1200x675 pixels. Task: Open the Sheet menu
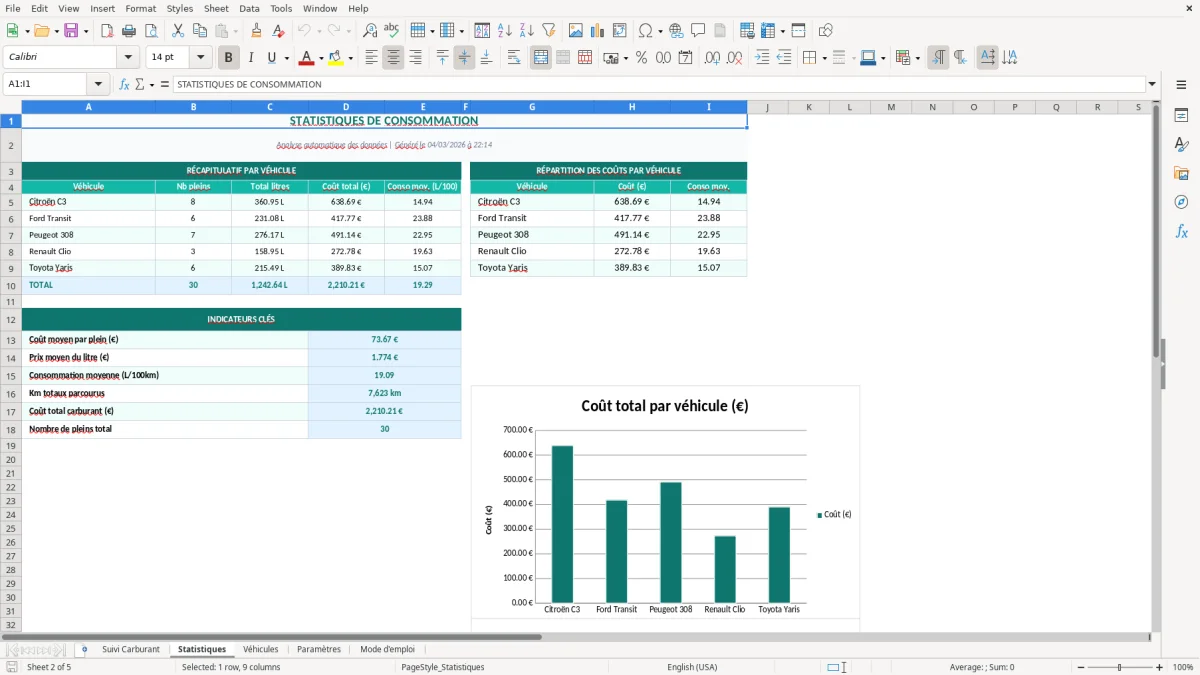click(216, 8)
